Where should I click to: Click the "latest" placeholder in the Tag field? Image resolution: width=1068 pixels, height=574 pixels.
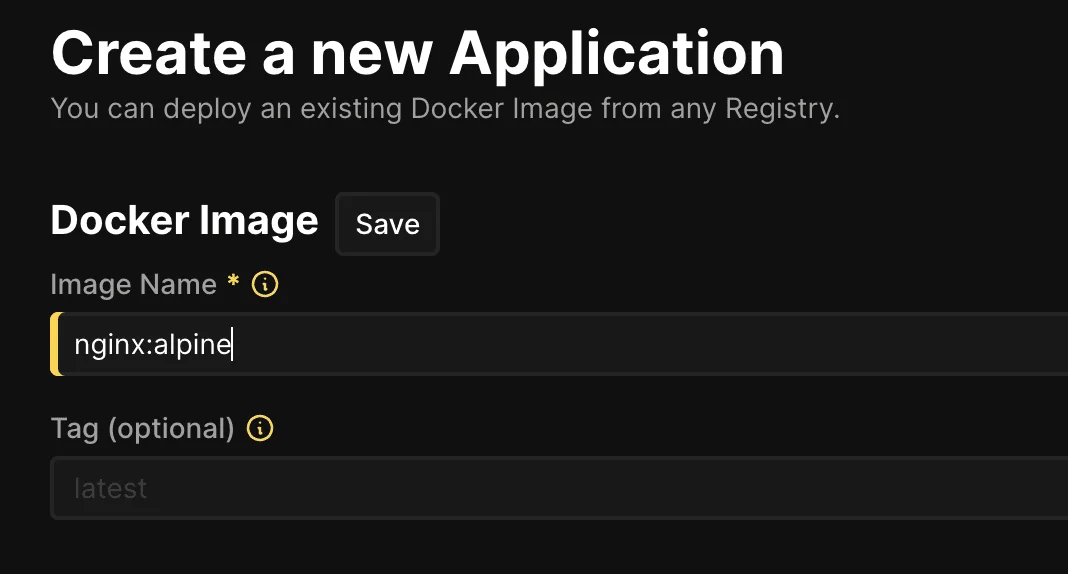point(110,488)
